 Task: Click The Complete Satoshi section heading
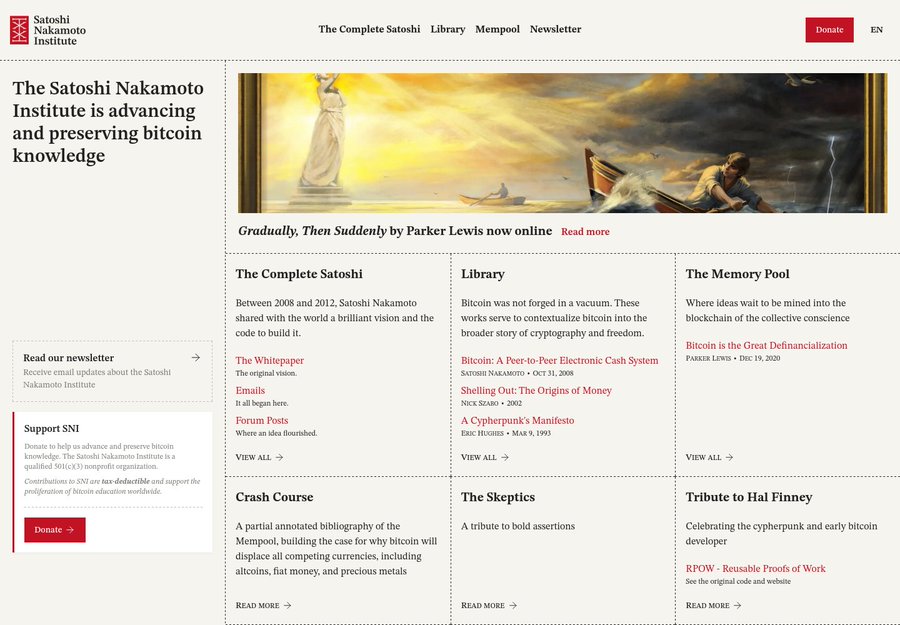click(299, 274)
